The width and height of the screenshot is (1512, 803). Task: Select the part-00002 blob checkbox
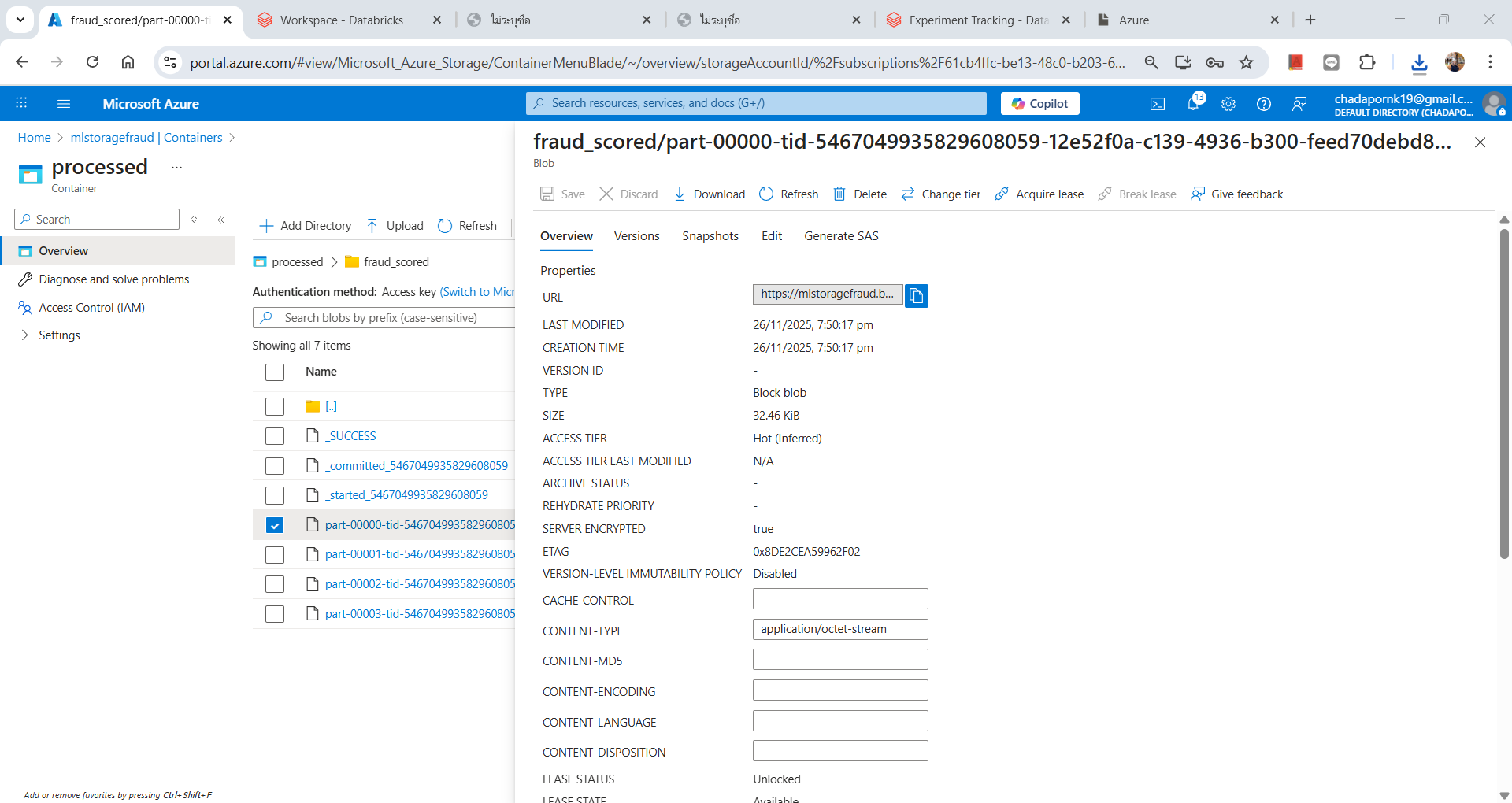pos(275,584)
